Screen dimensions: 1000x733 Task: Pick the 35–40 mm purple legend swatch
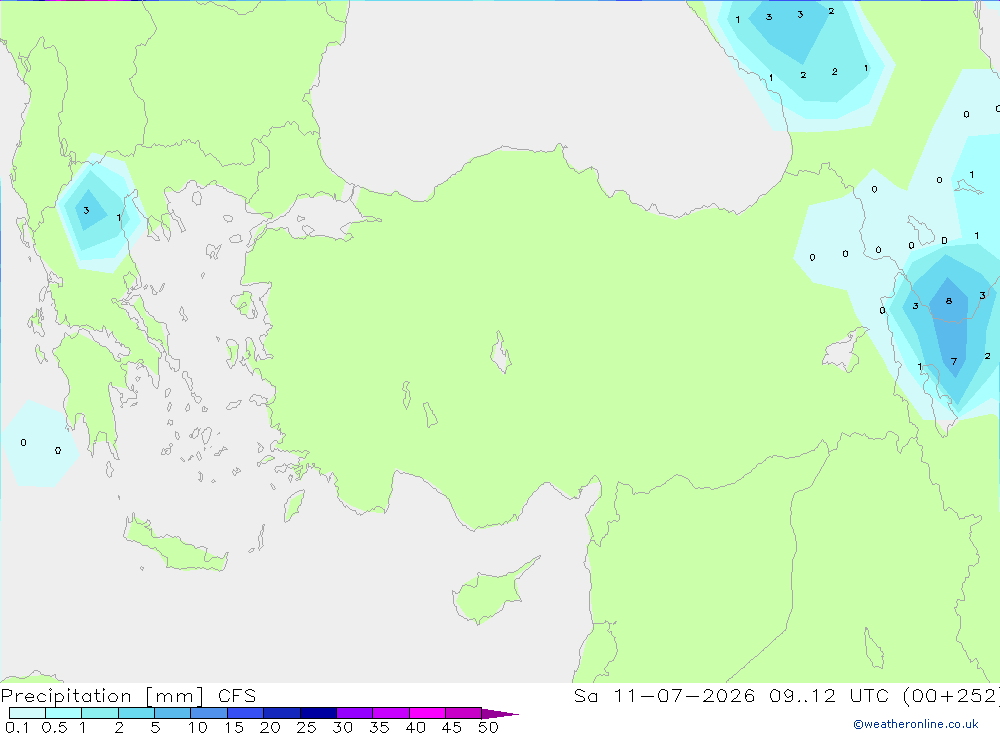pyautogui.click(x=390, y=713)
